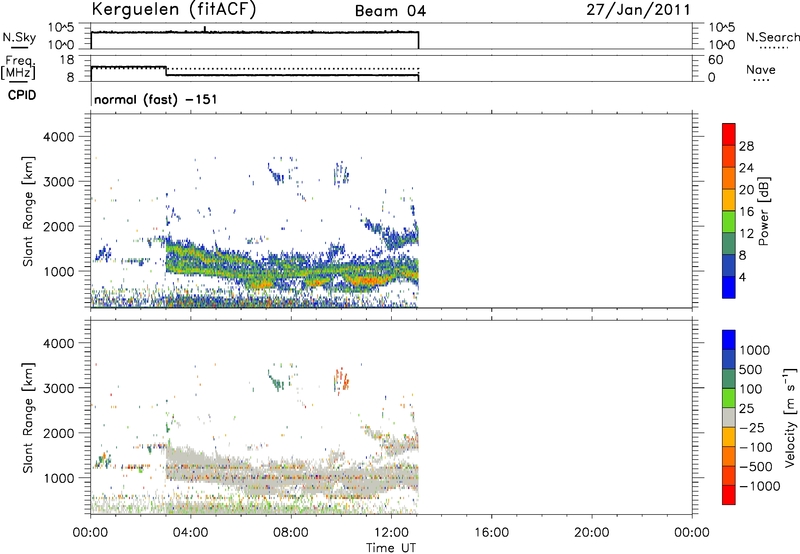Click '2000' on Velocity panel range axis

tap(58, 433)
